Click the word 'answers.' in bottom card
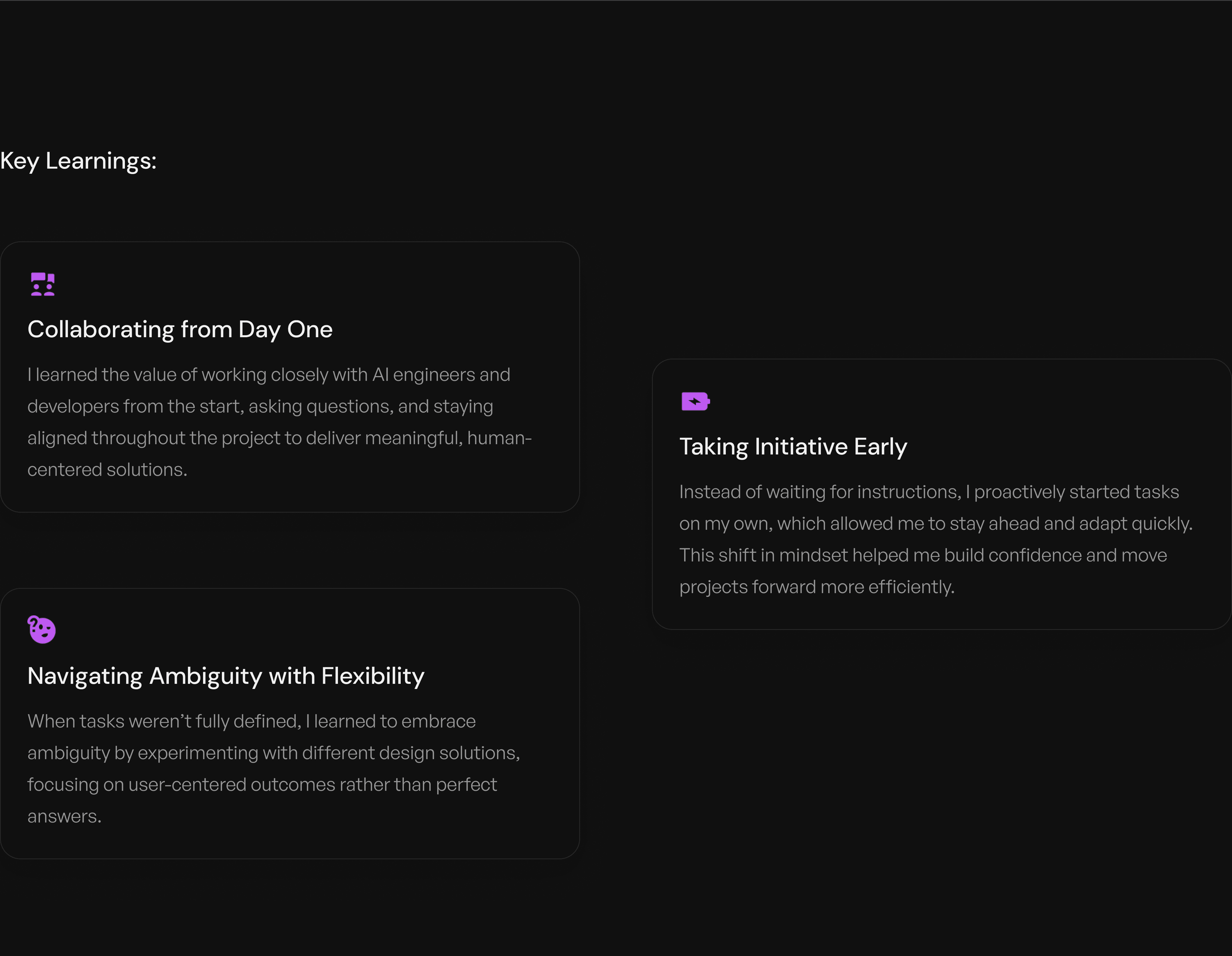Screen dimensions: 1232x956 [x=64, y=816]
